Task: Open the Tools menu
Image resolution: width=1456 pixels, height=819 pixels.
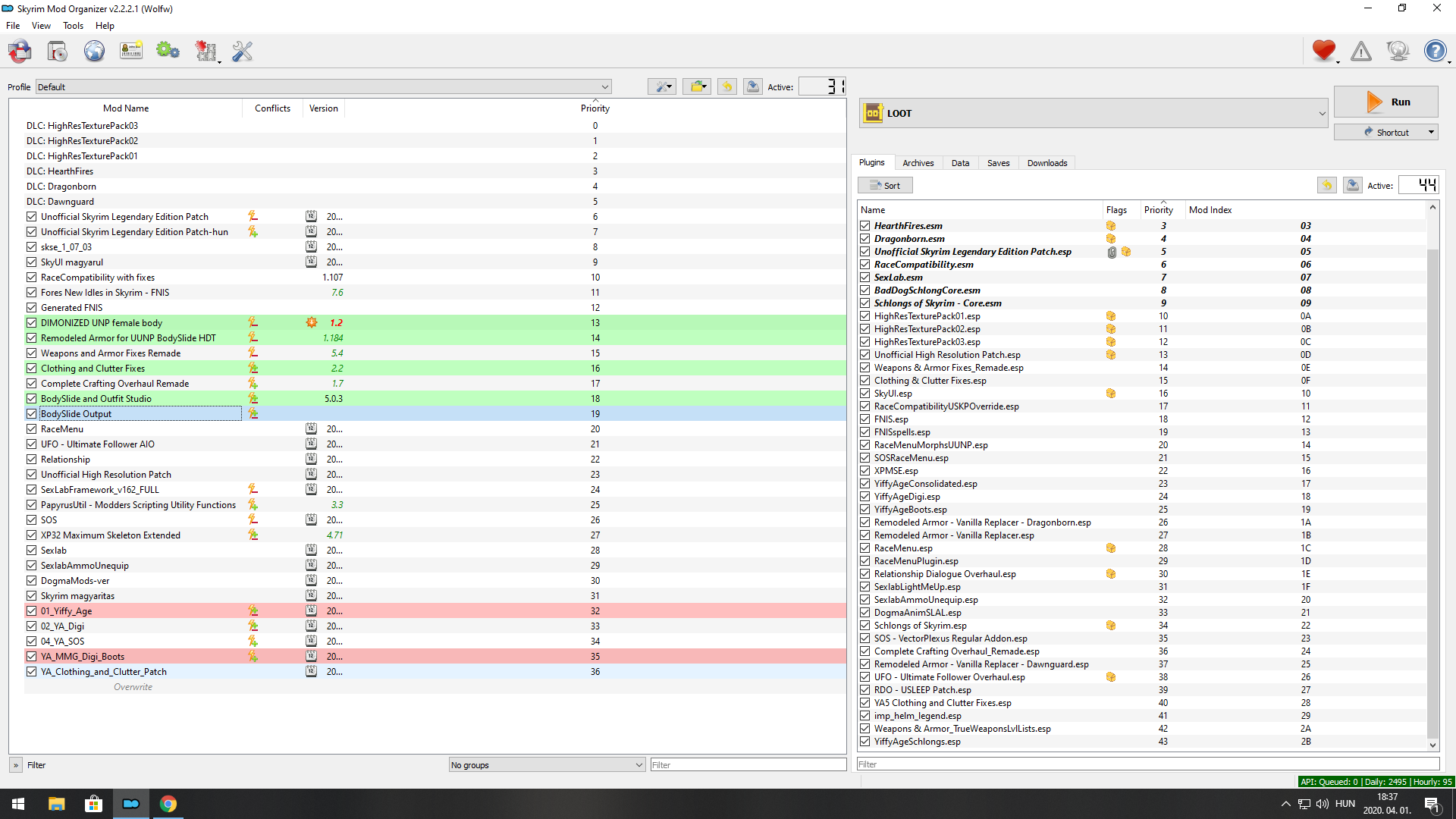Action: click(x=73, y=26)
